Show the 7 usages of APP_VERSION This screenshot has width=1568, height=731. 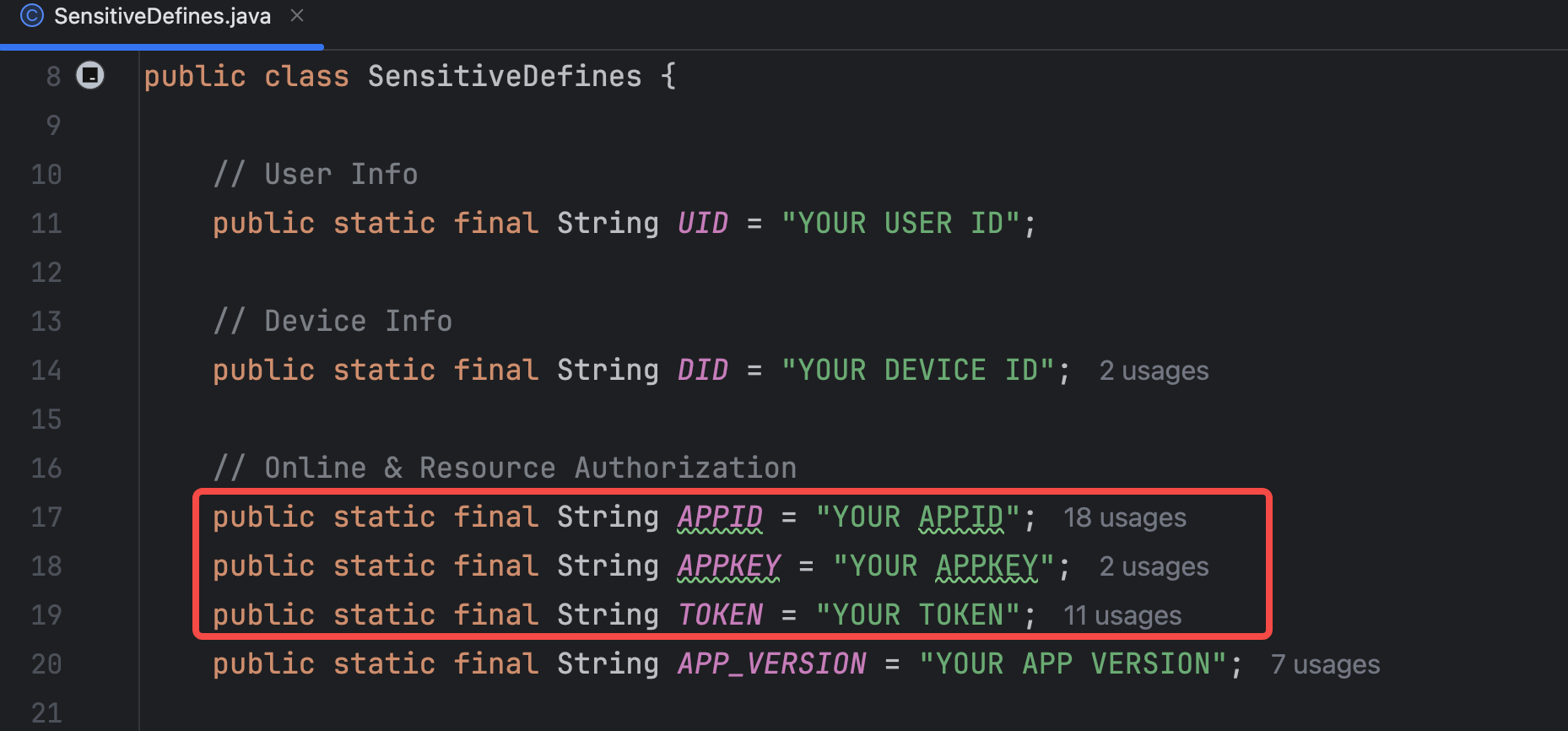pos(1325,664)
